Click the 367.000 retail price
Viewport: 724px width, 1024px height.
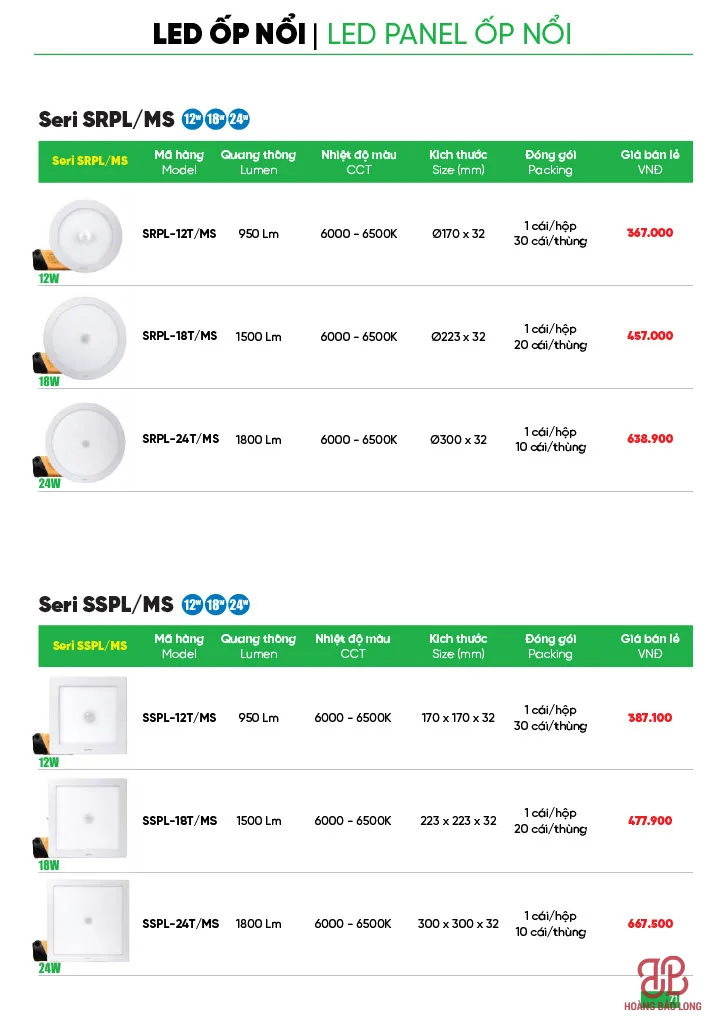tap(650, 233)
